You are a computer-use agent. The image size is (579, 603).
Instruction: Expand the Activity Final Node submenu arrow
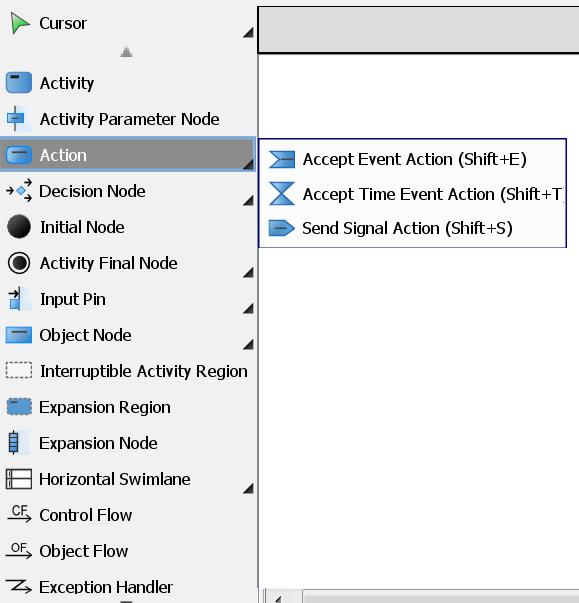coord(248,272)
